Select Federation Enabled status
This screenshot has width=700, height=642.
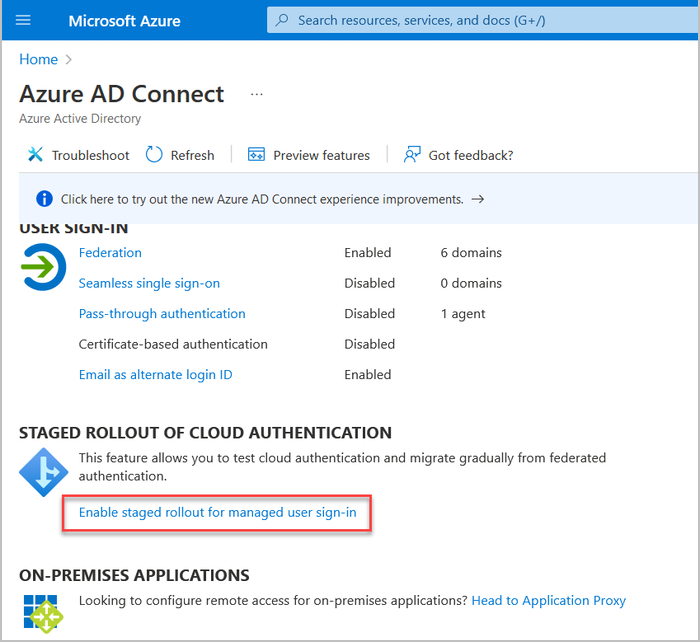[367, 253]
